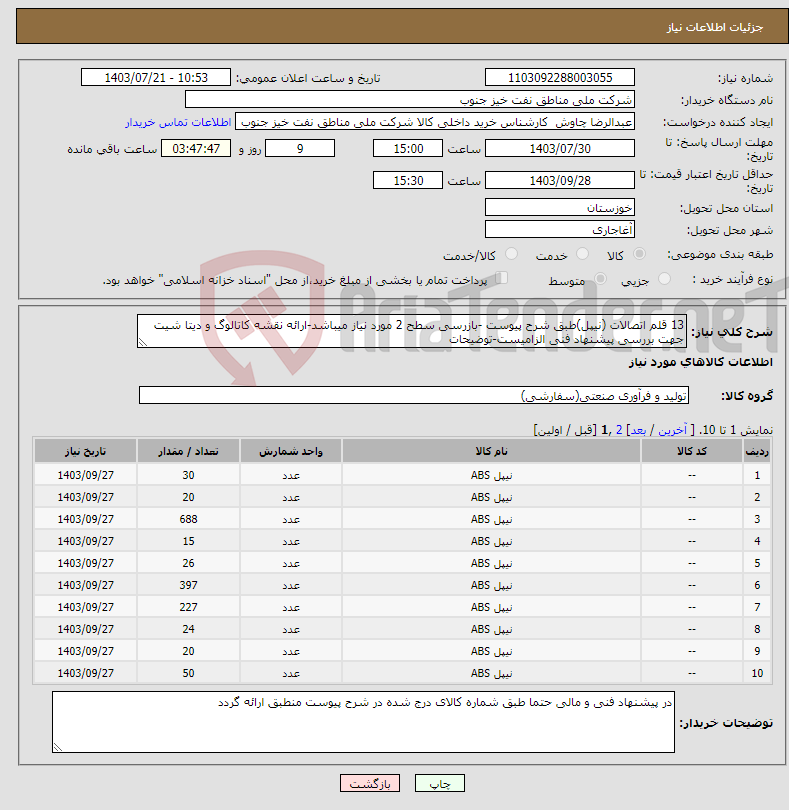
Task: Click quantity 227 in row 7
Action: click(x=188, y=607)
